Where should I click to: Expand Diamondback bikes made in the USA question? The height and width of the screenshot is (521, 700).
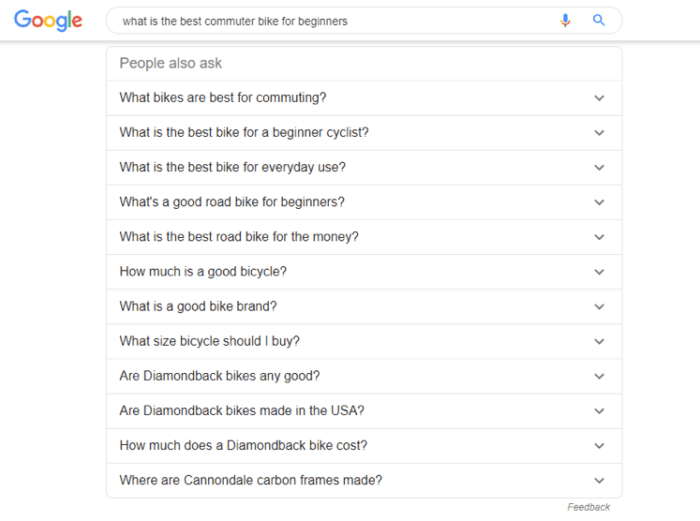pyautogui.click(x=599, y=411)
